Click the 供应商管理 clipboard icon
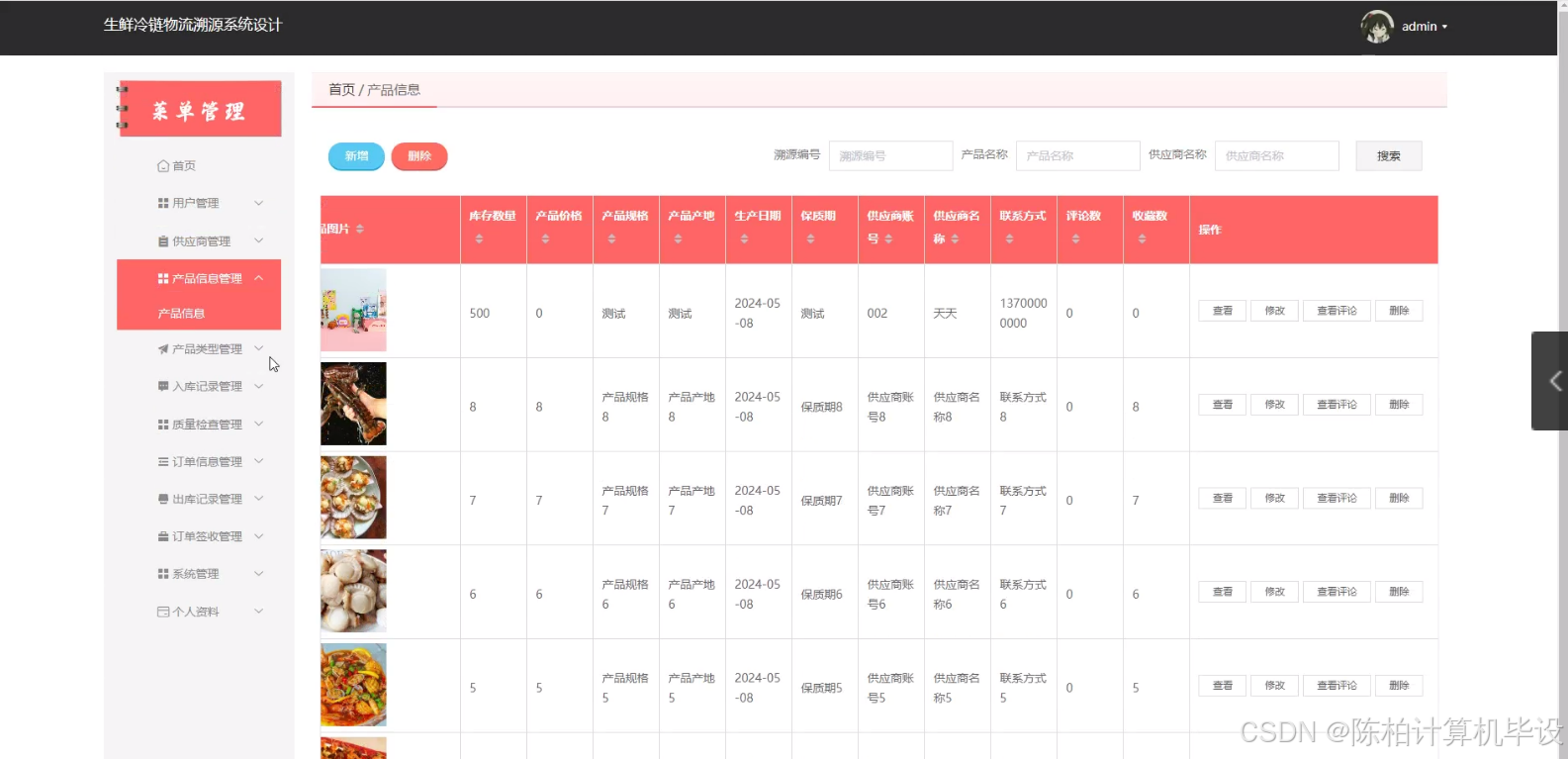 pyautogui.click(x=163, y=241)
